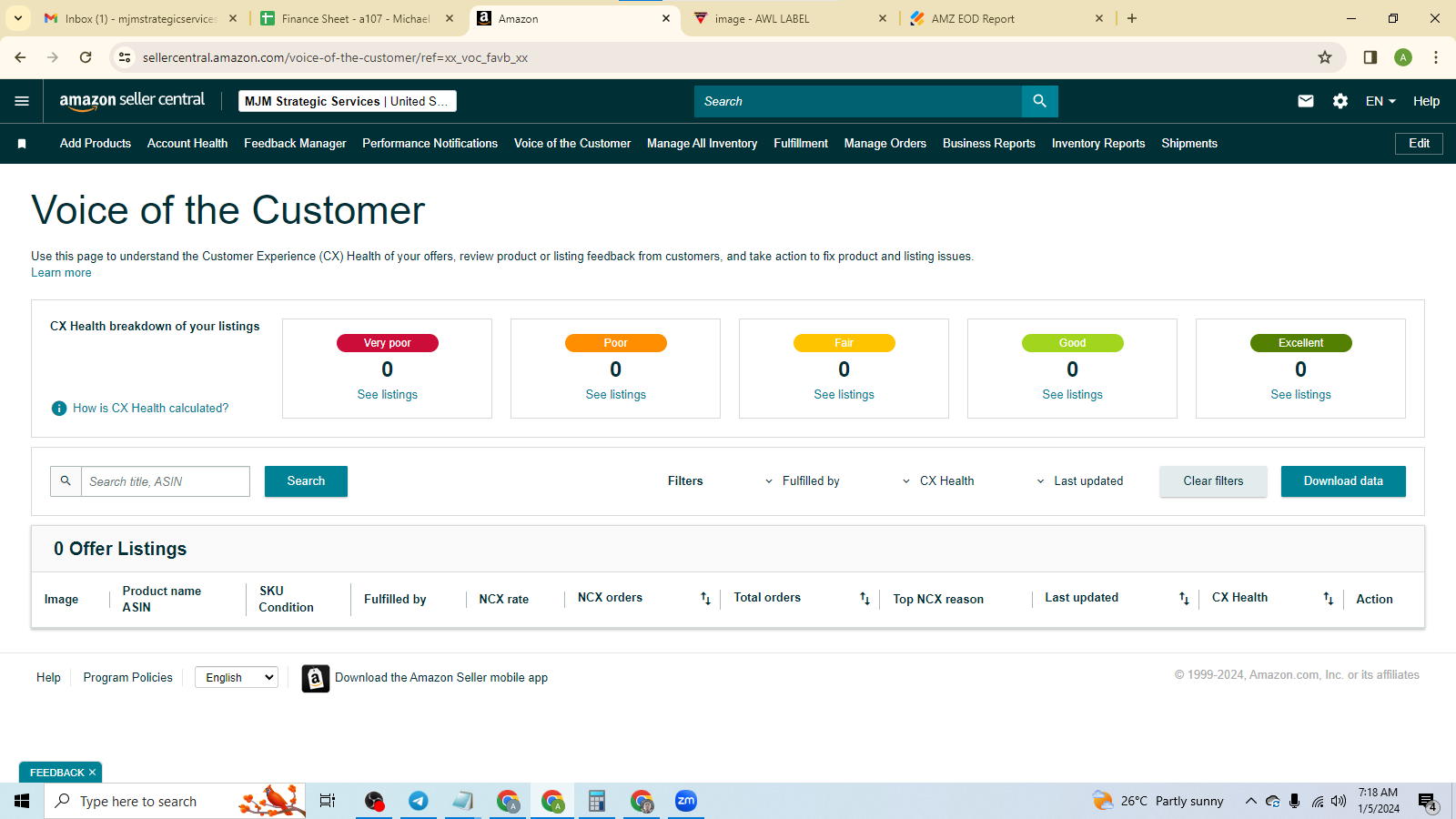
Task: Open the Help link in header
Action: tap(1426, 101)
